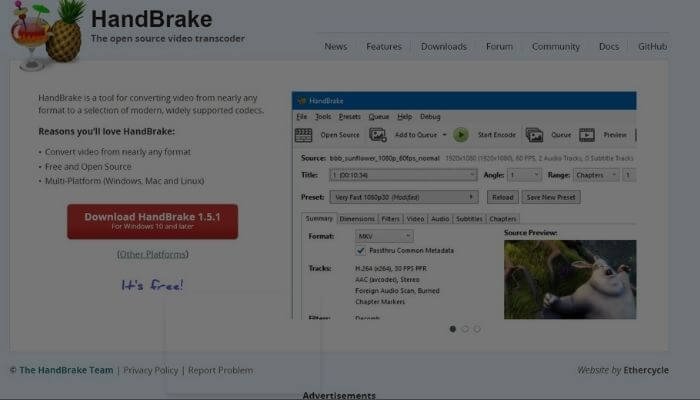Click the Preview toolbar label
The height and width of the screenshot is (400, 700).
[615, 135]
